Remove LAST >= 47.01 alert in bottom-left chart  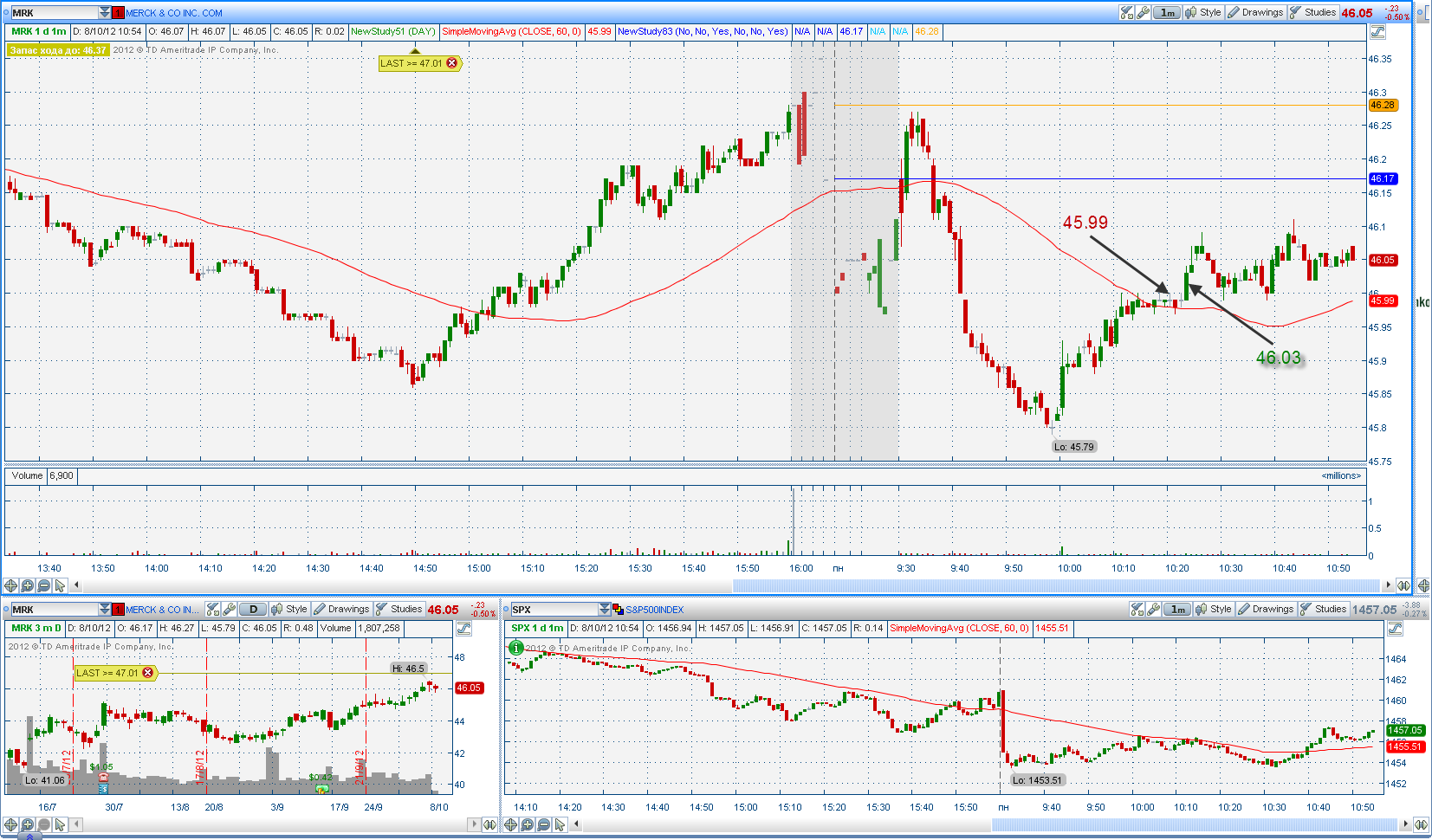coord(147,673)
